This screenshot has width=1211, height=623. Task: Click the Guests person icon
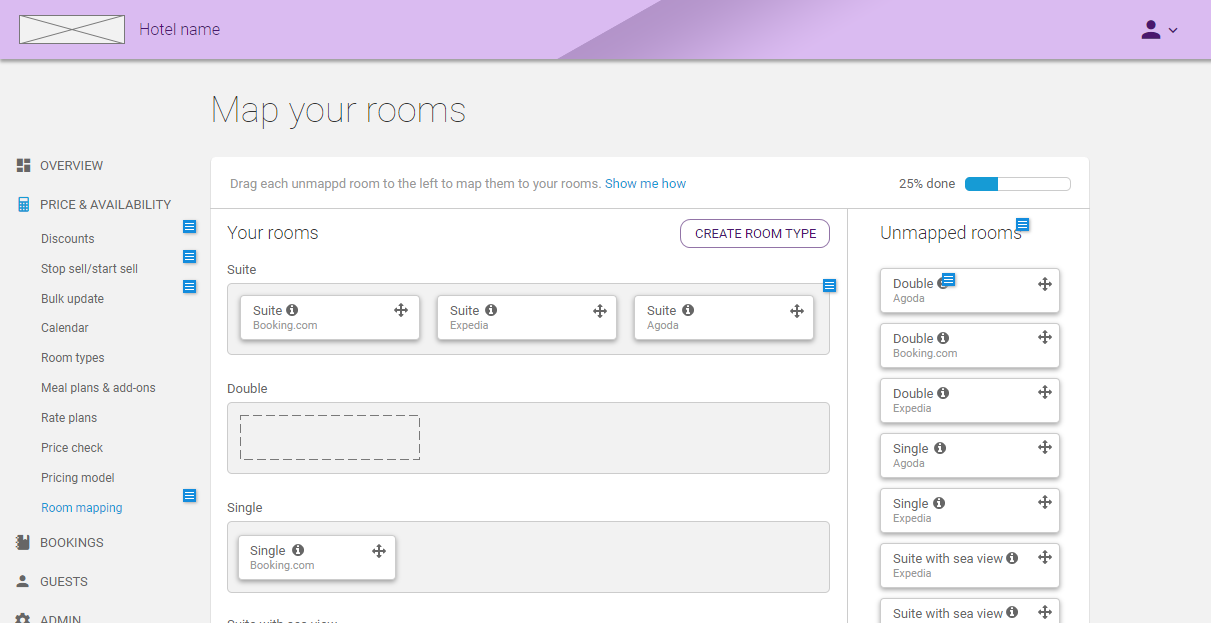point(23,582)
